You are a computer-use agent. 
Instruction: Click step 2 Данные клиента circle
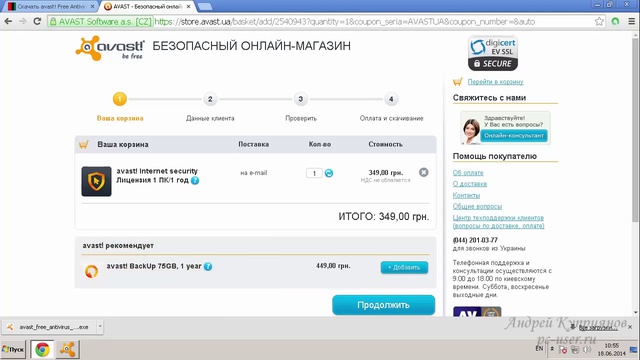point(210,99)
